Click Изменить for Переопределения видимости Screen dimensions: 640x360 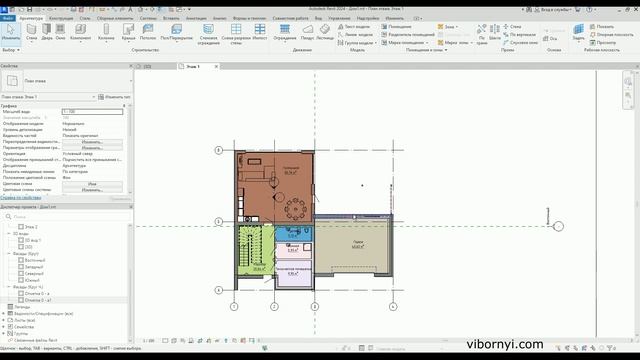(92, 142)
